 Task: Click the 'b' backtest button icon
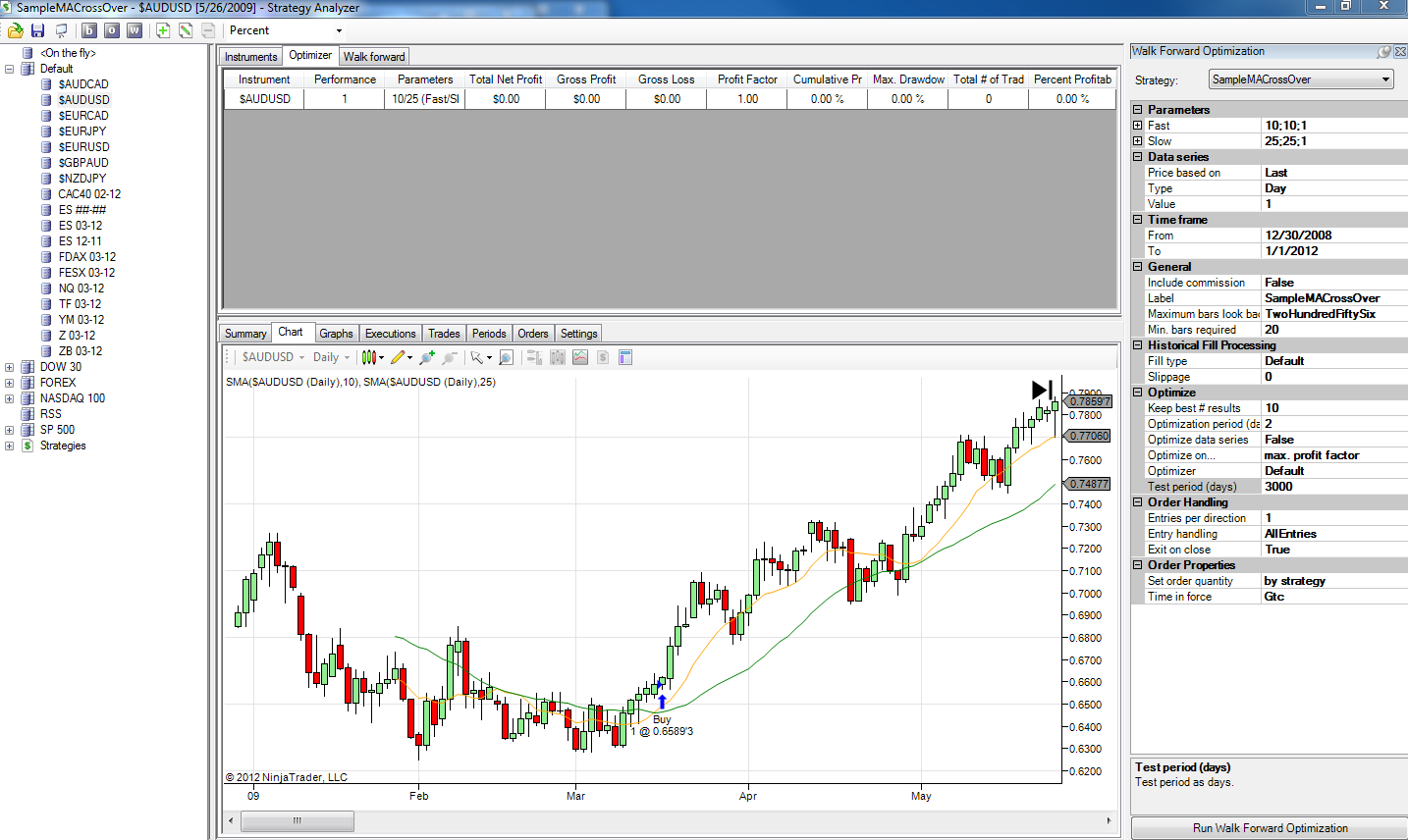click(x=89, y=30)
